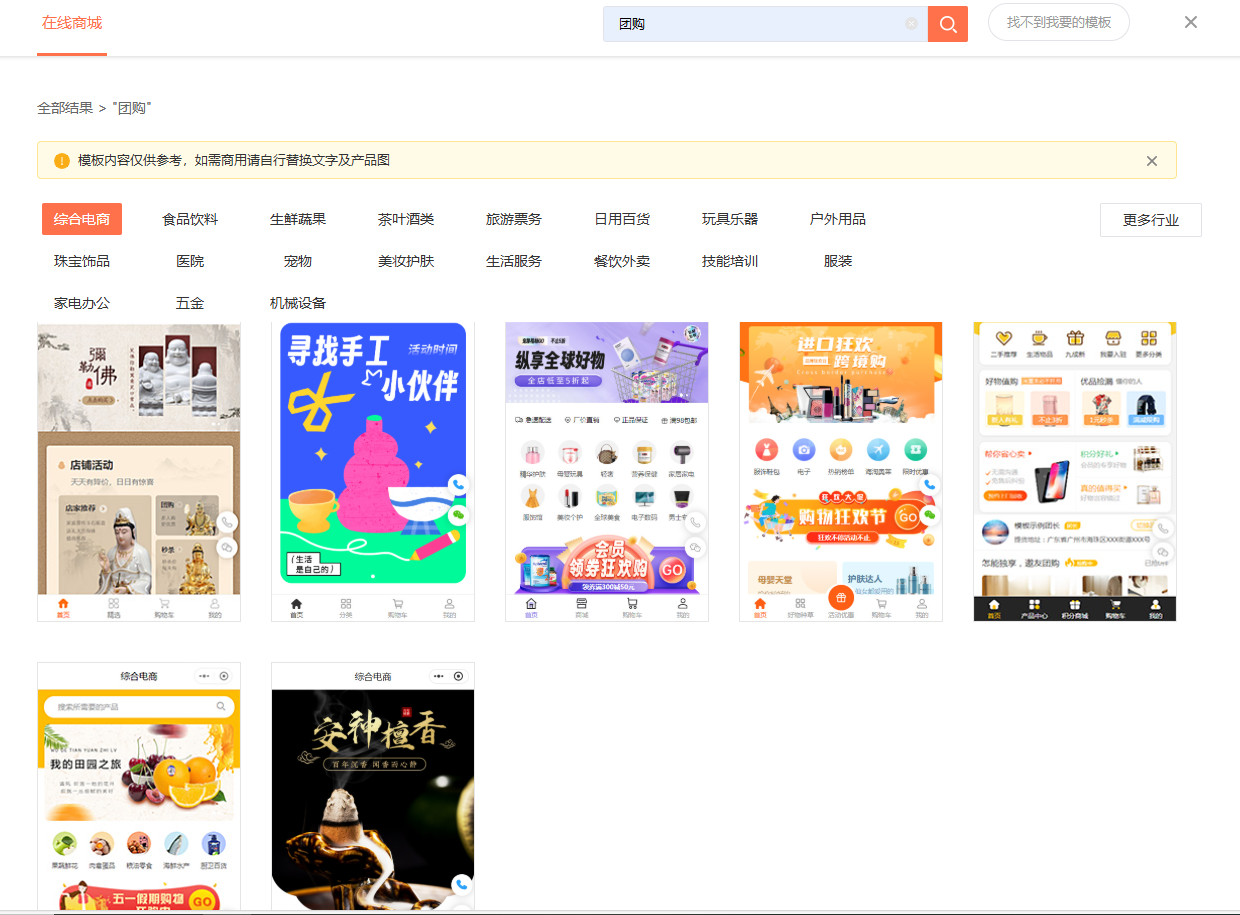Screen dimensions: 1240x915
Task: Open the 弥勒佛 Buddha statue template
Action: (139, 471)
